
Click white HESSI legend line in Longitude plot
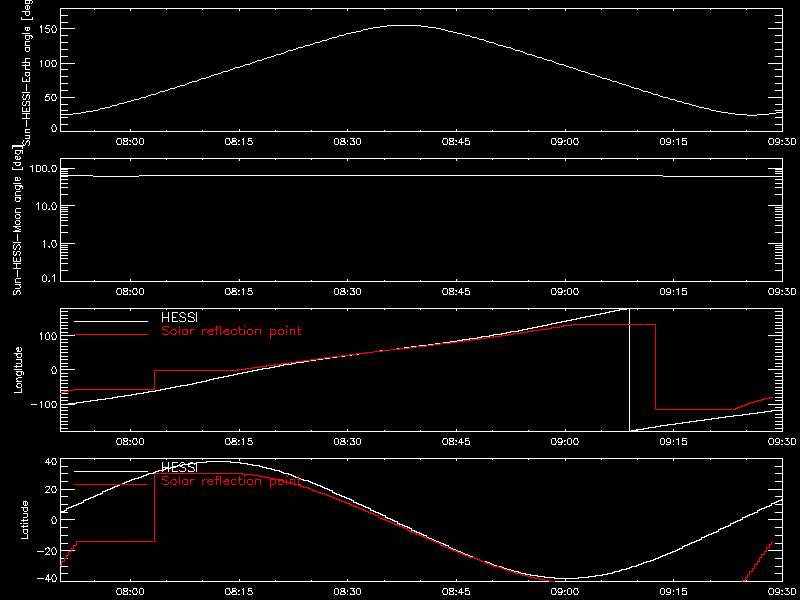pyautogui.click(x=111, y=321)
